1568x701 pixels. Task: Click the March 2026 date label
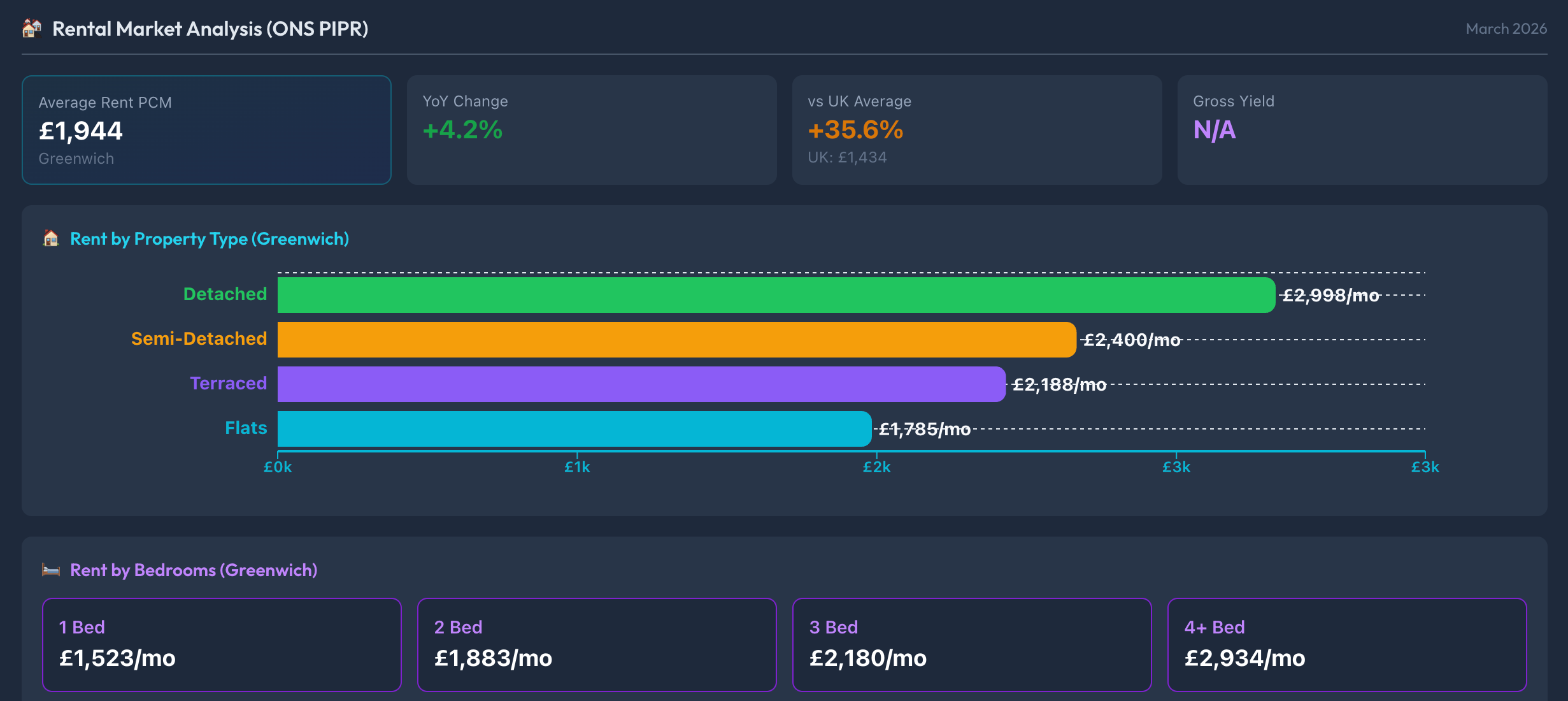tap(1506, 29)
